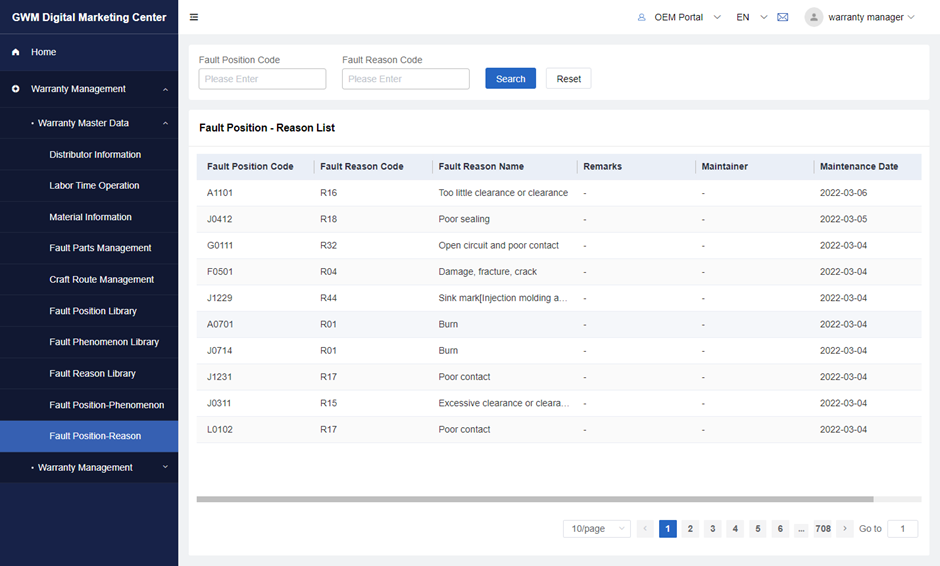Click the Fault Position Code column header
The height and width of the screenshot is (566, 940).
[x=250, y=166]
